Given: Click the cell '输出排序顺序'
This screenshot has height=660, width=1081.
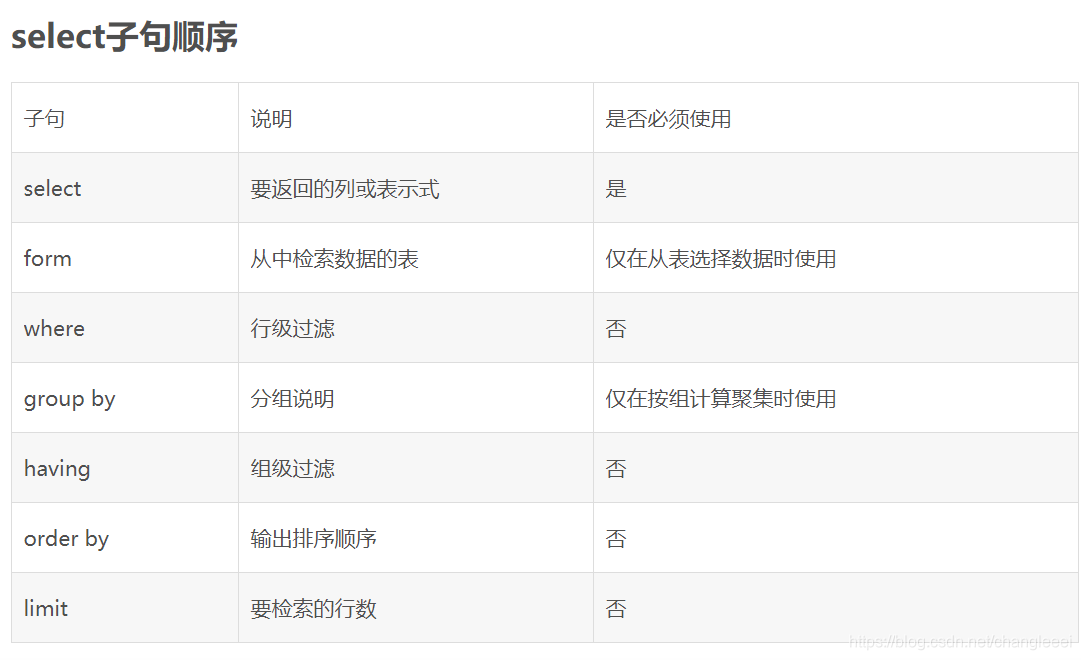Looking at the screenshot, I should tap(416, 538).
